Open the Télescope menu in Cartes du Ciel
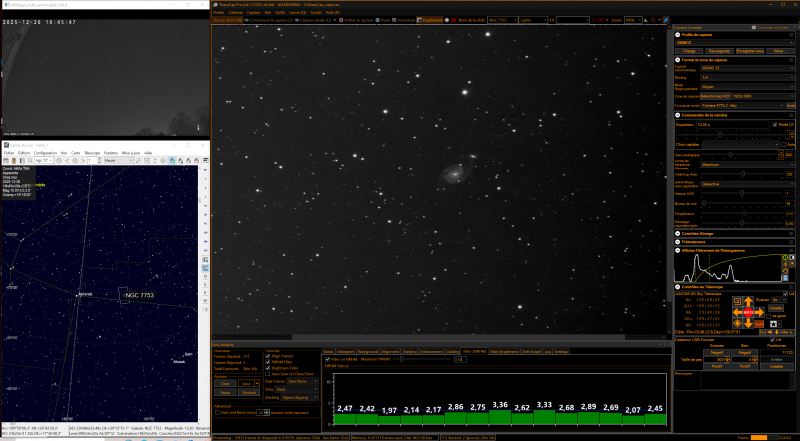The height and width of the screenshot is (441, 800). pos(92,153)
